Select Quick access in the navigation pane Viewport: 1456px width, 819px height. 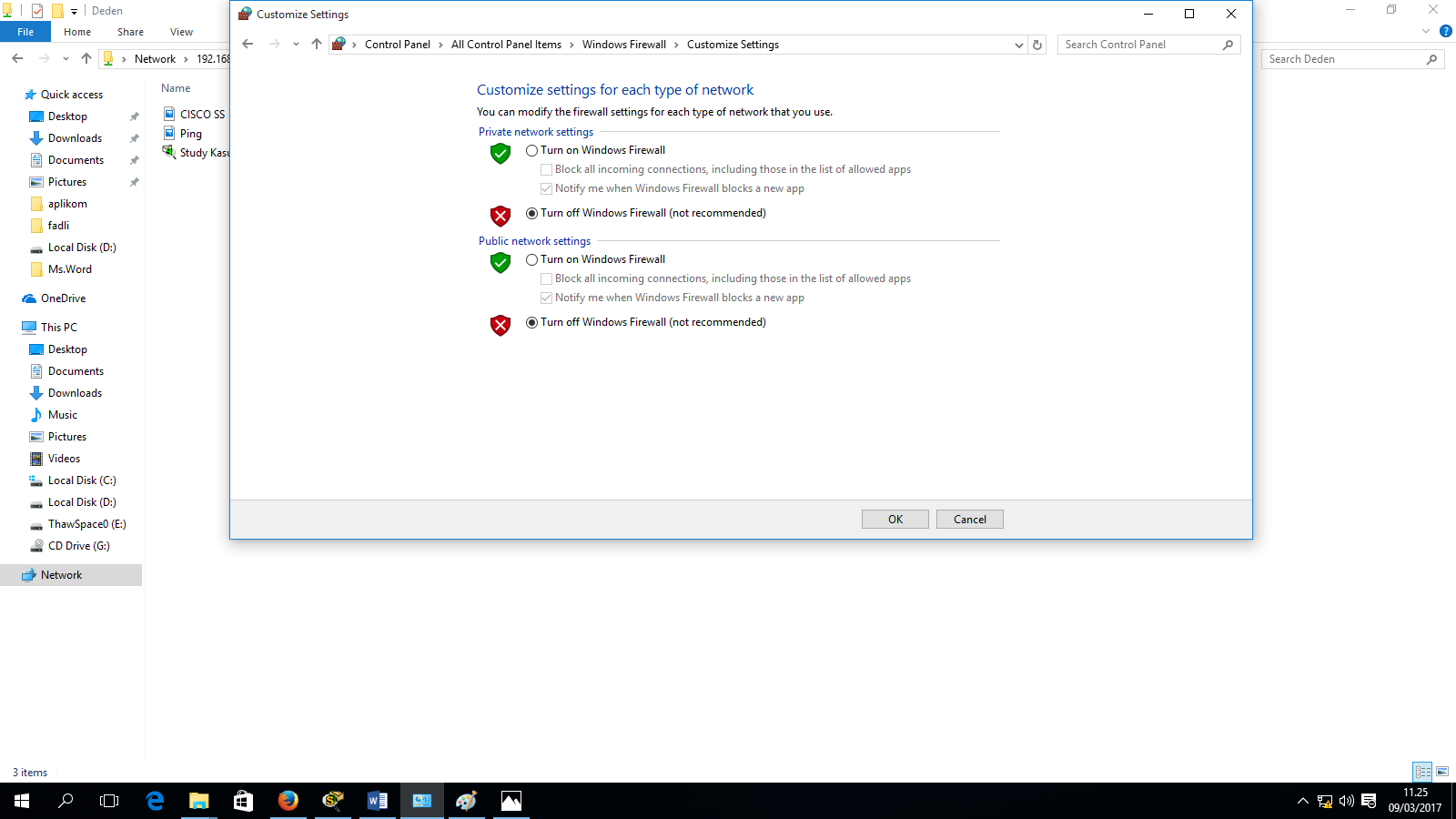[71, 95]
